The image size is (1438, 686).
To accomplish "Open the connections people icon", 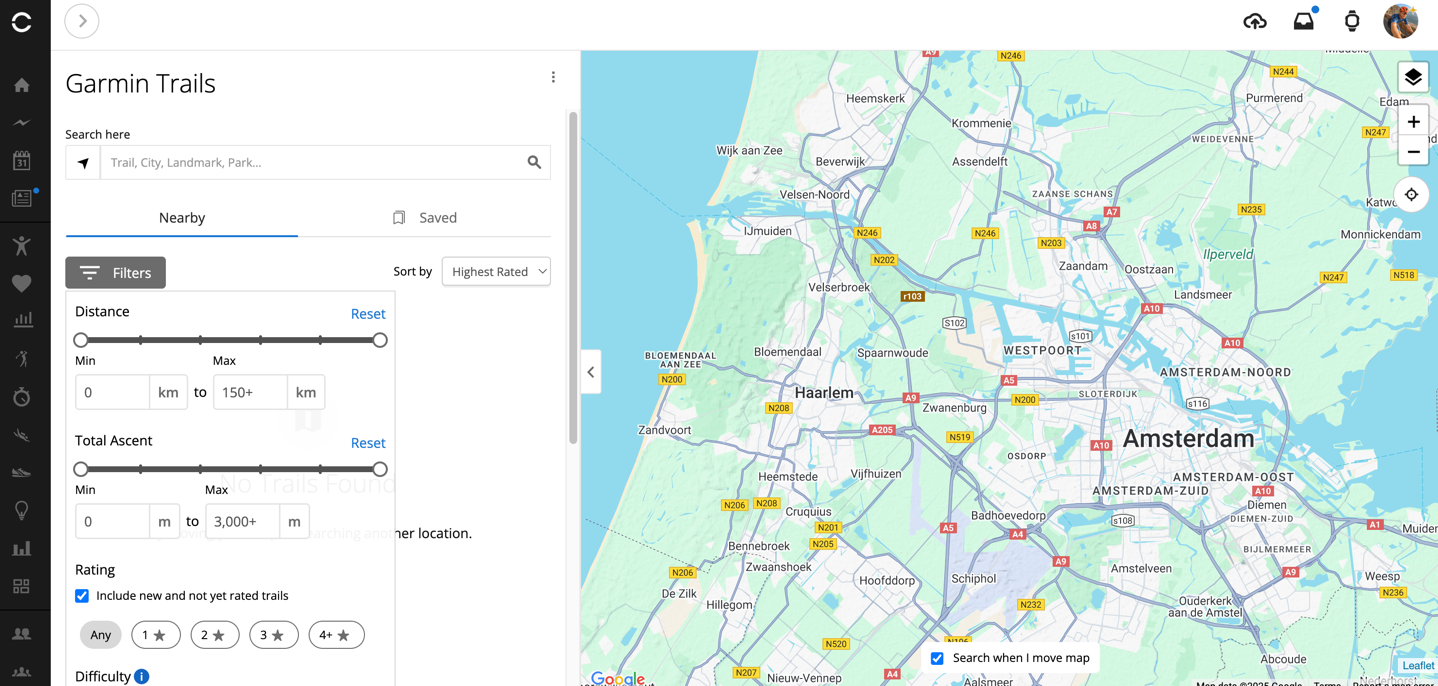I will pyautogui.click(x=22, y=634).
